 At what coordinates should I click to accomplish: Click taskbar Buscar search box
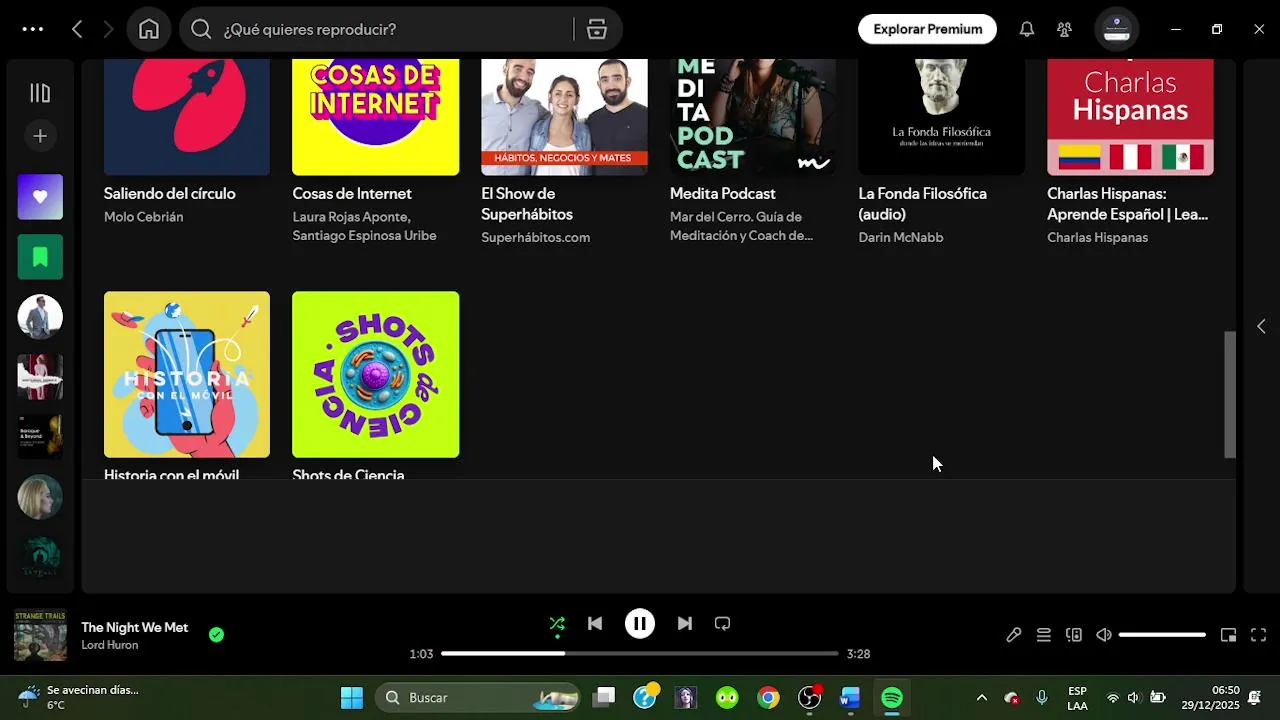478,698
